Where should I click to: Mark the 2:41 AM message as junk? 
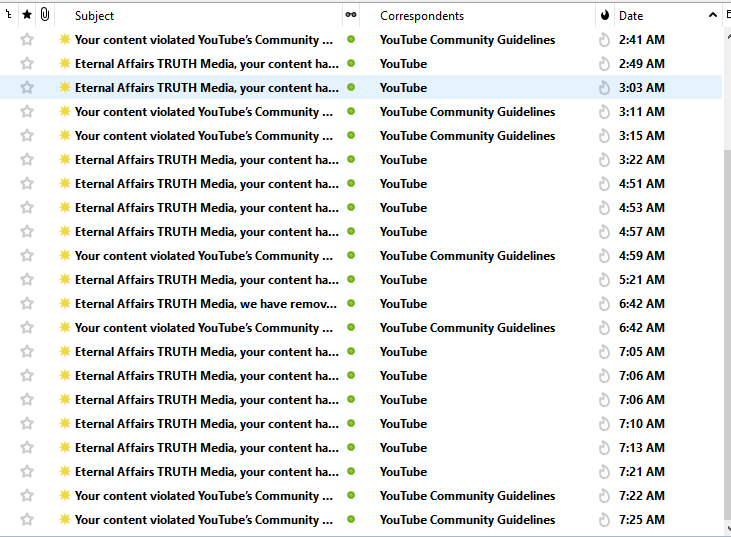[x=604, y=40]
